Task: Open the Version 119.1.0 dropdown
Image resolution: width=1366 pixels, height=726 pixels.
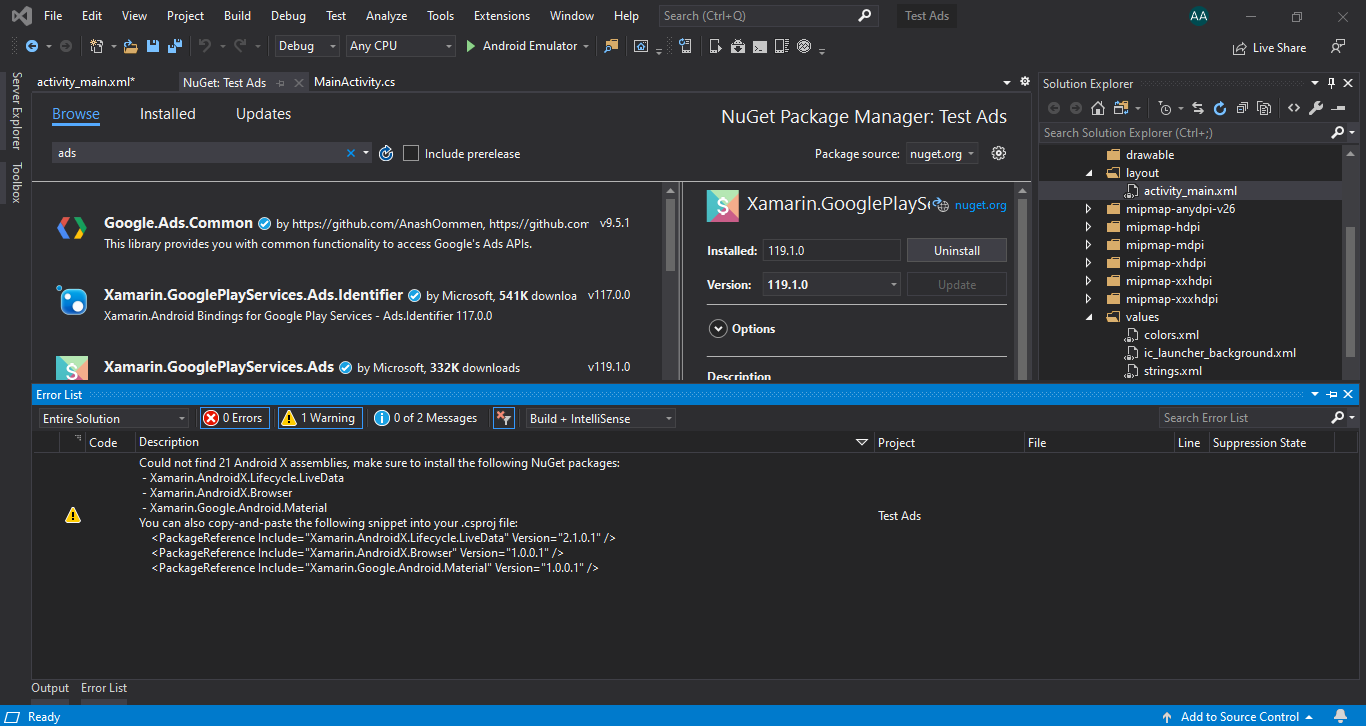Action: click(832, 285)
